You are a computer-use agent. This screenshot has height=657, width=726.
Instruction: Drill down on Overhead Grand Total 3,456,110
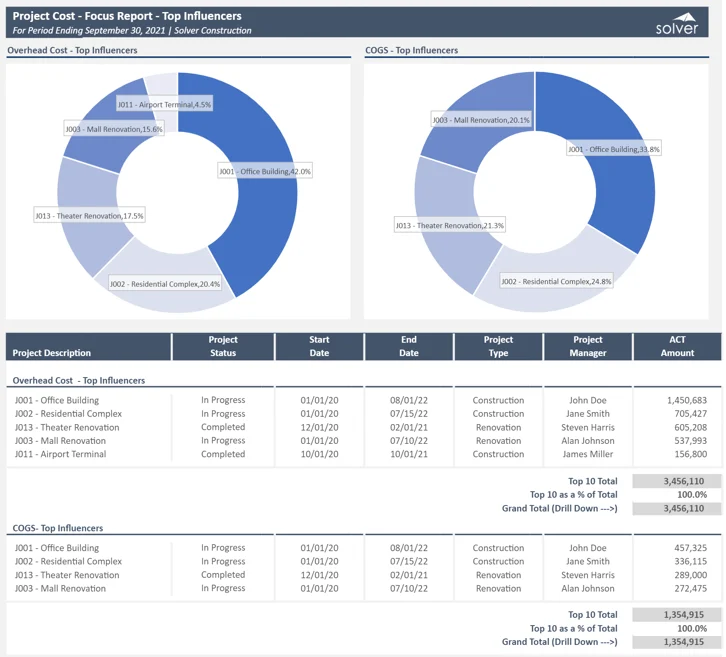pyautogui.click(x=677, y=508)
